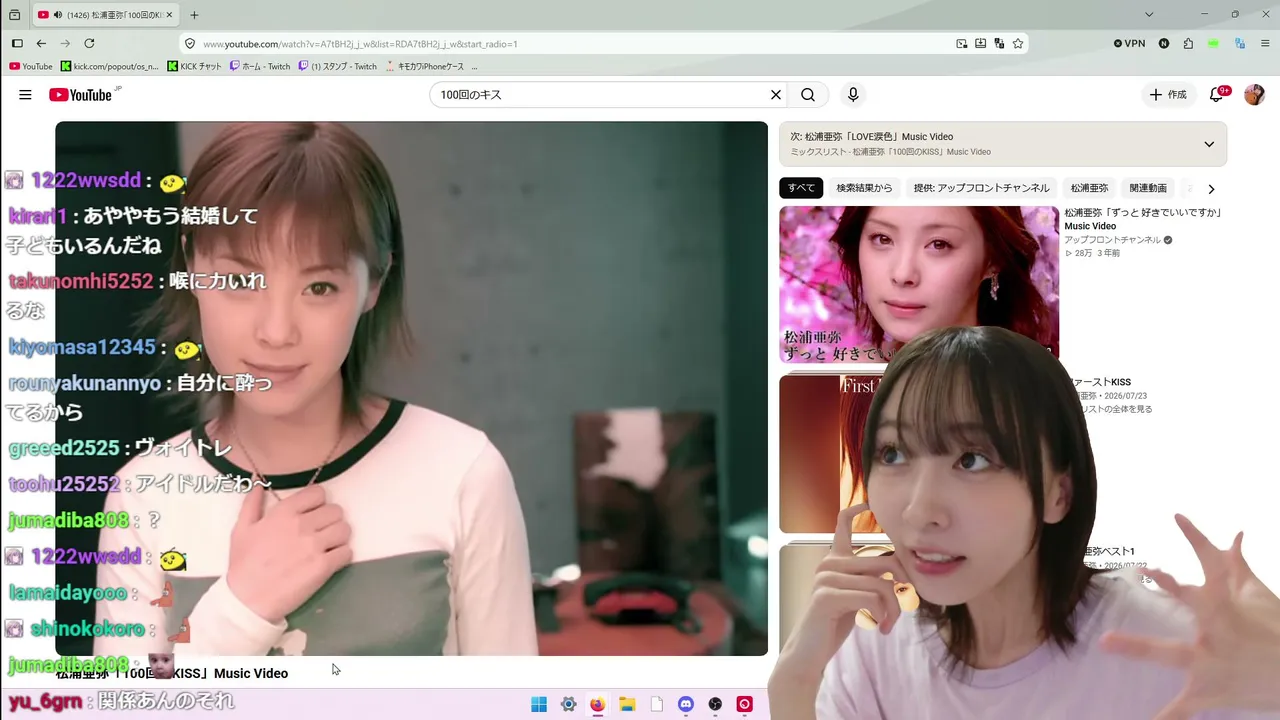Open the blank document taskbar icon
This screenshot has width=1280, height=720.
(656, 704)
